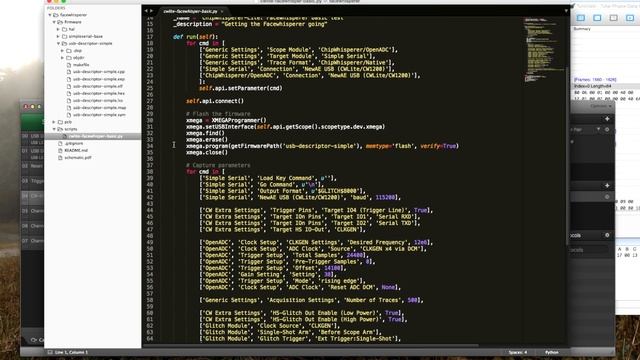Click the xmega.erase() code line
The width and height of the screenshot is (640, 360).
[x=207, y=140]
